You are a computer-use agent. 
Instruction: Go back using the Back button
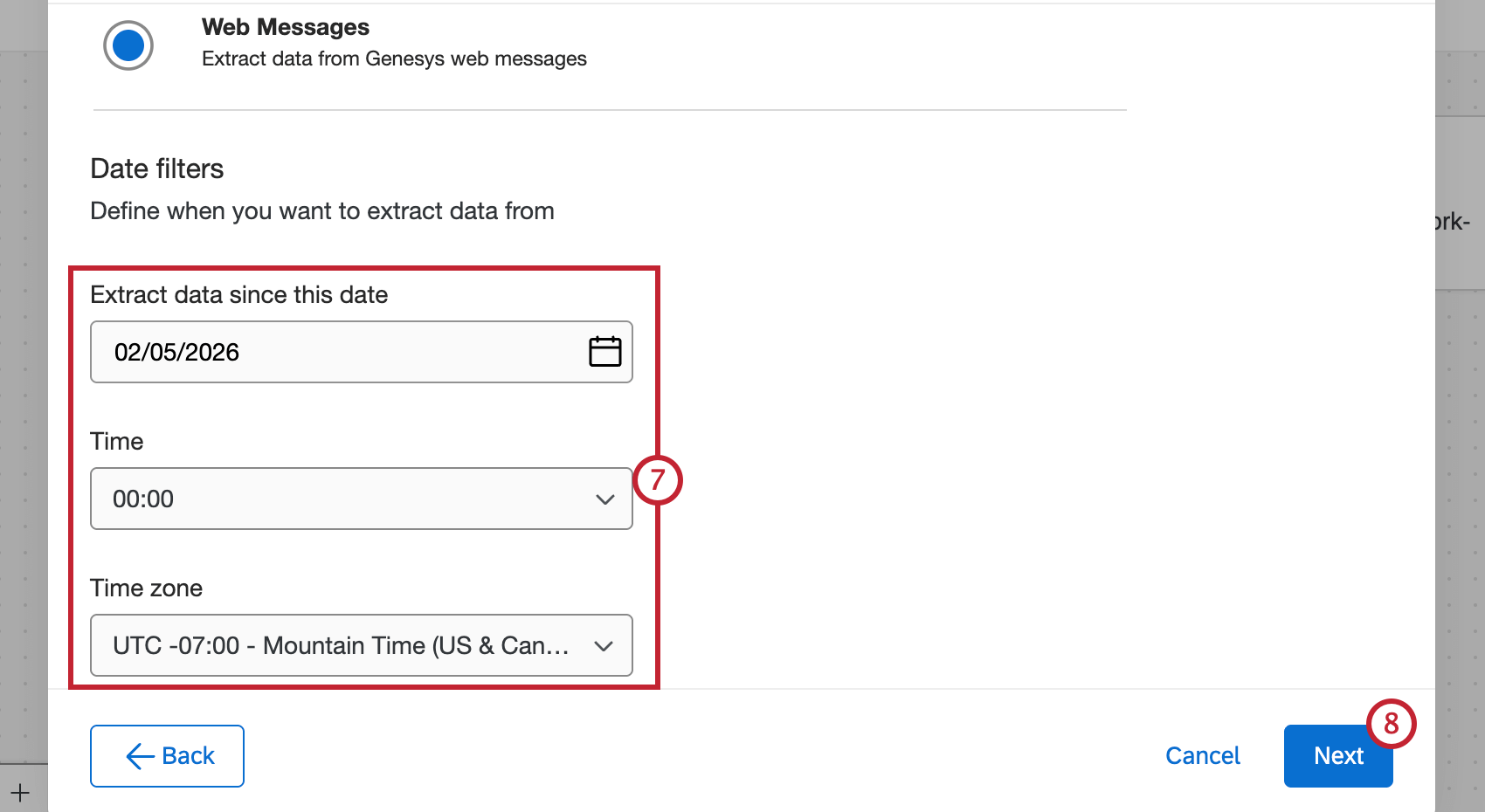click(x=167, y=756)
